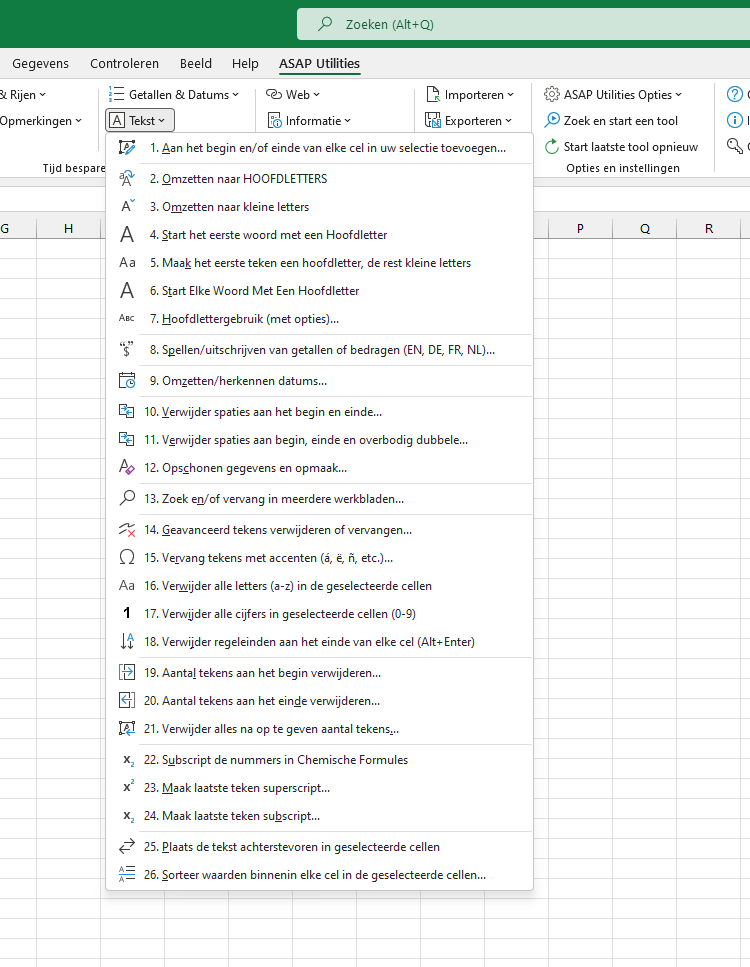Click the remove-trailing-characters icon for item 20
Screen dimensions: 750x967
[126, 701]
